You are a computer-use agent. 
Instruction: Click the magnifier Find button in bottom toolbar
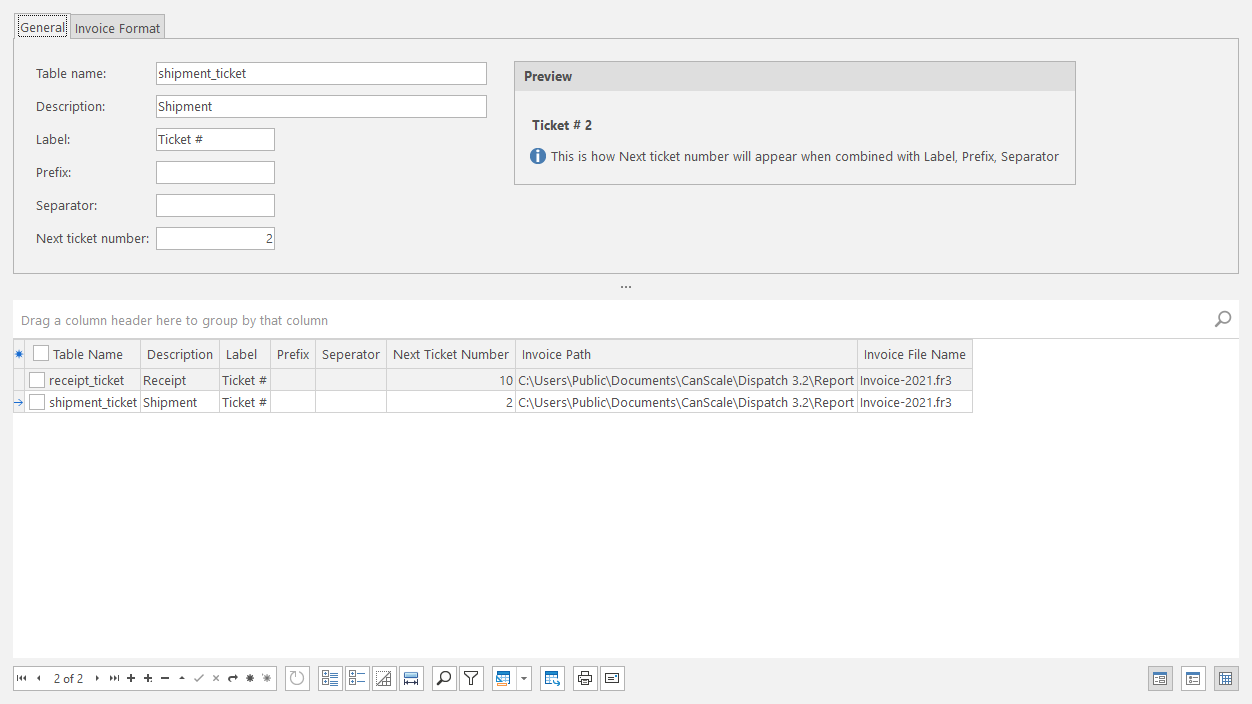point(444,679)
